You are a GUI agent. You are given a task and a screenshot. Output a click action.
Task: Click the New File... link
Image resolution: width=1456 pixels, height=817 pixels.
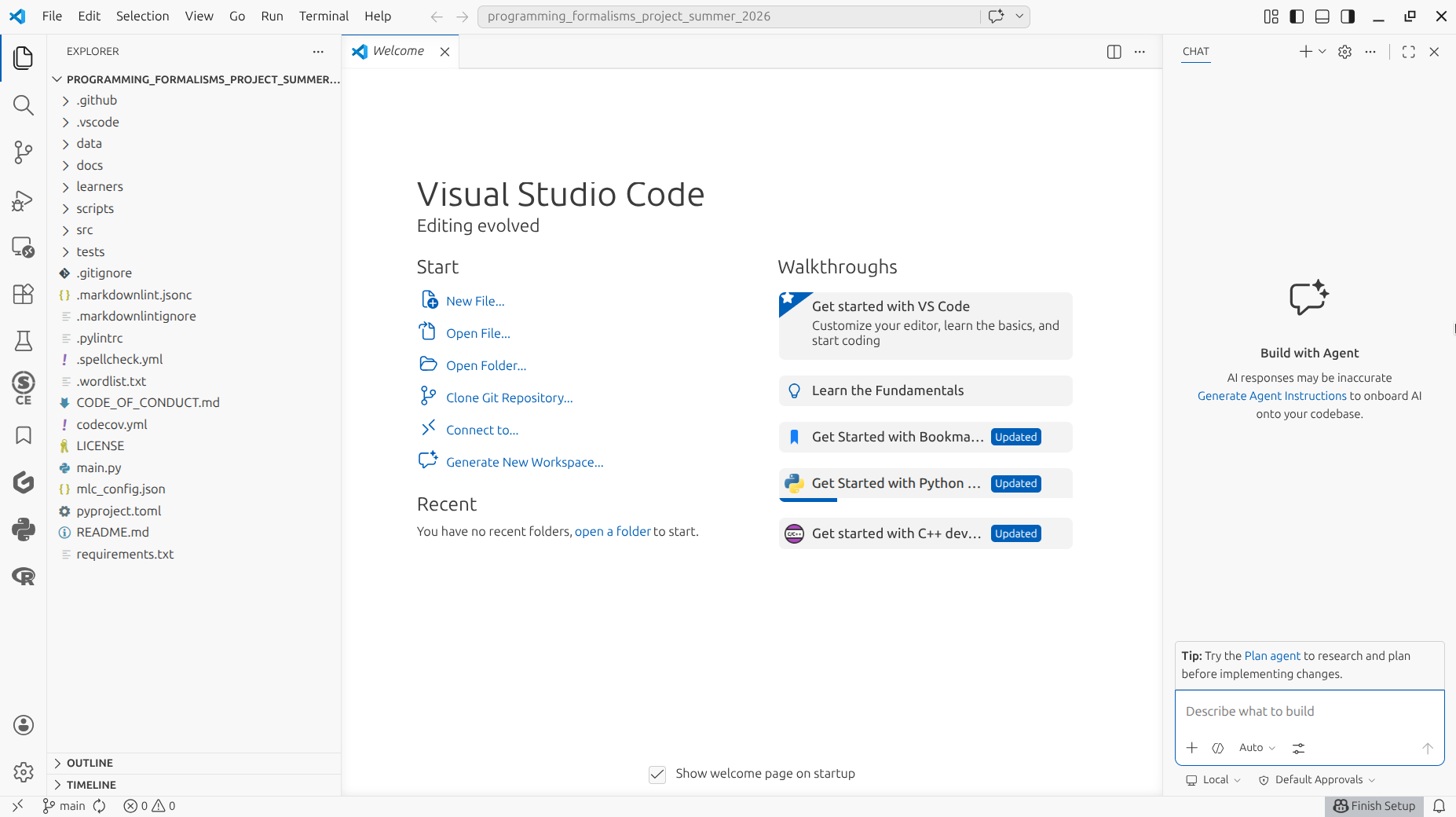click(475, 302)
